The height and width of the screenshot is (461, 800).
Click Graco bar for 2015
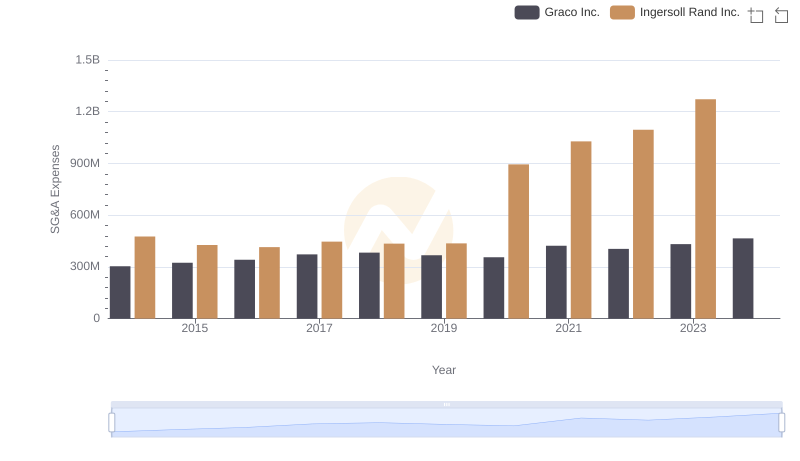pos(182,291)
